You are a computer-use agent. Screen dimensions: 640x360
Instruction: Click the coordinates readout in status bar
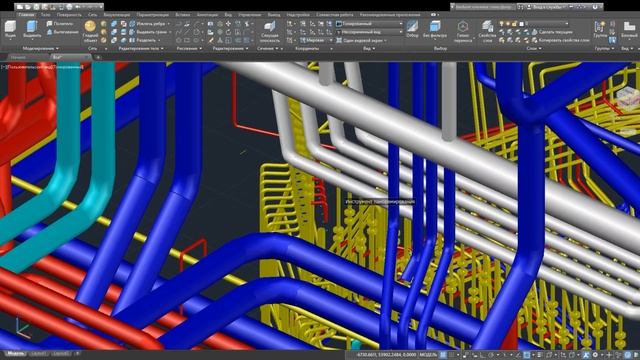click(x=386, y=355)
